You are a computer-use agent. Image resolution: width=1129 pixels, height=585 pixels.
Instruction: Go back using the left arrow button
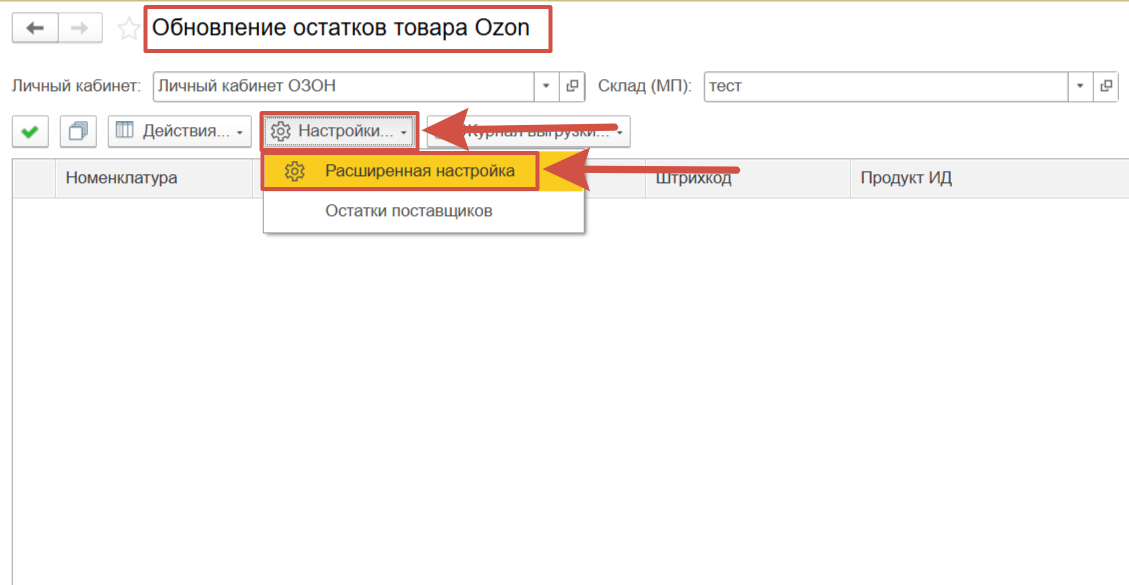(35, 28)
